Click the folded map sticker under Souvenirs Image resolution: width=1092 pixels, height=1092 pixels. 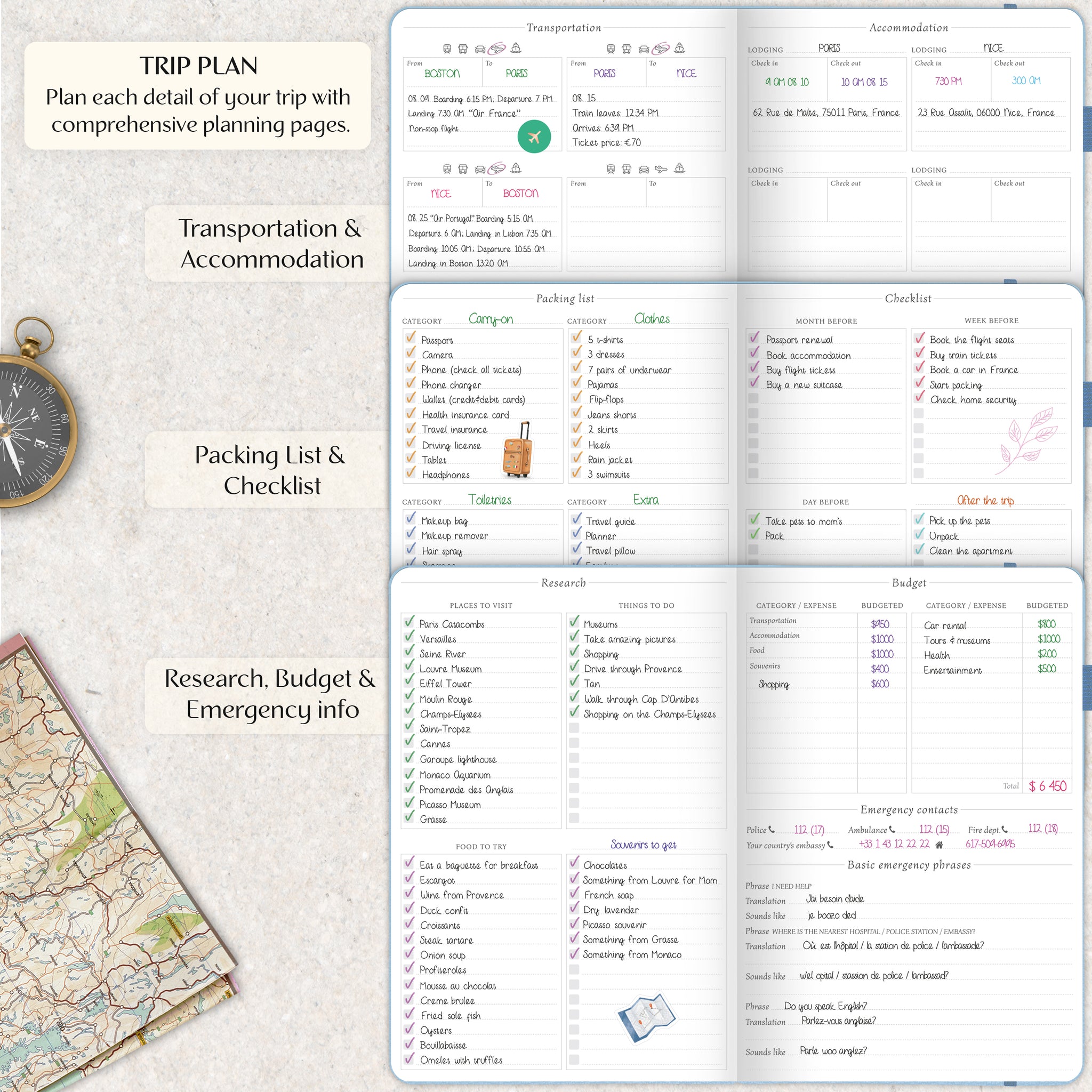click(647, 1018)
